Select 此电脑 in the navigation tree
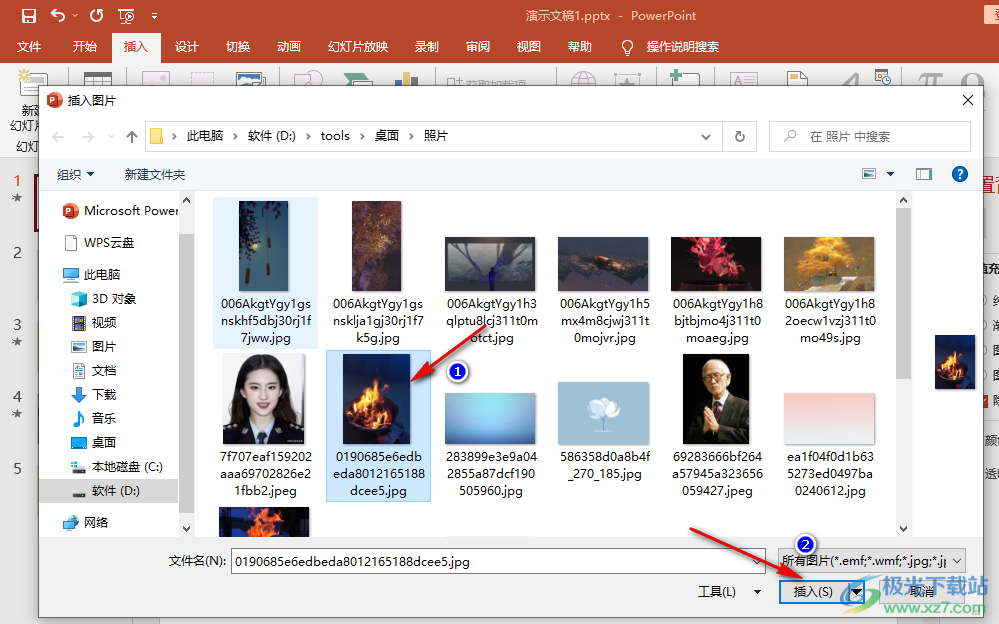Viewport: 999px width, 624px height. [x=92, y=275]
